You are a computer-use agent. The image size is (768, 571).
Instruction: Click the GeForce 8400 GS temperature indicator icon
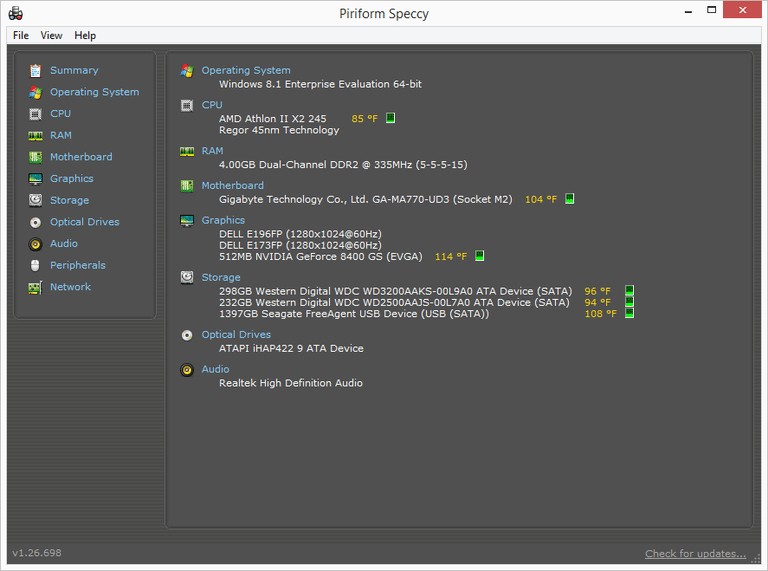click(480, 256)
